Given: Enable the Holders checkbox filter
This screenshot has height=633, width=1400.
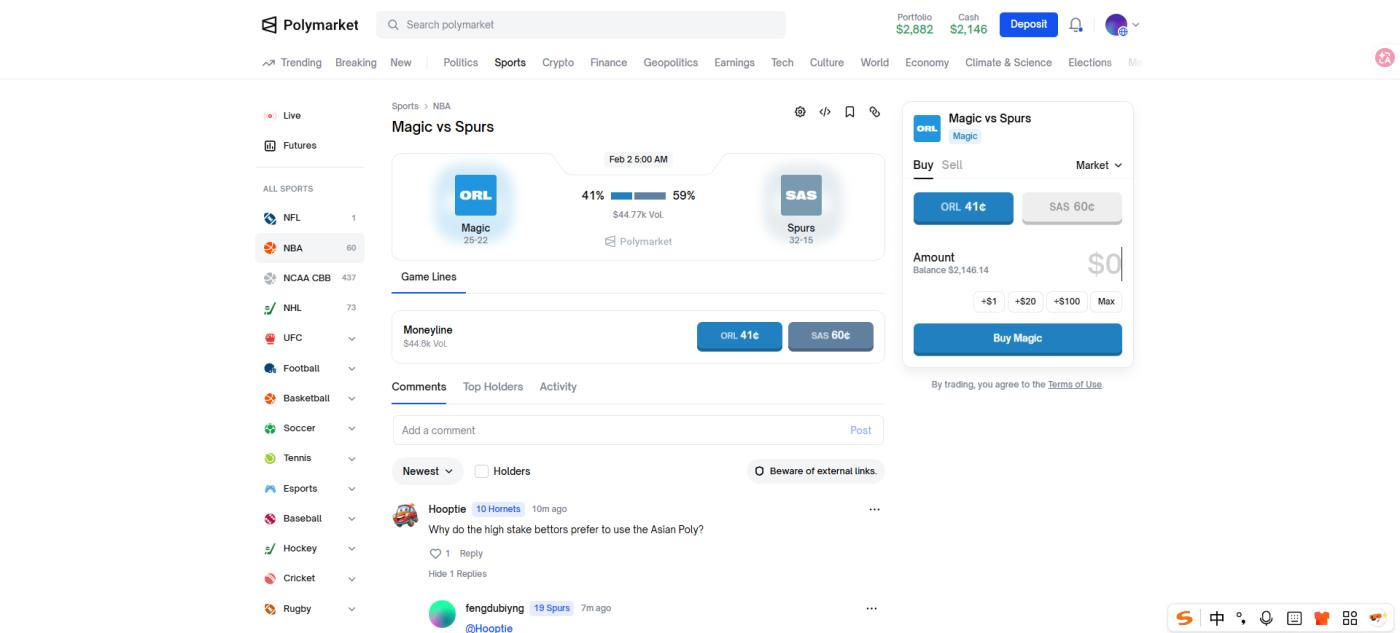Looking at the screenshot, I should 482,471.
